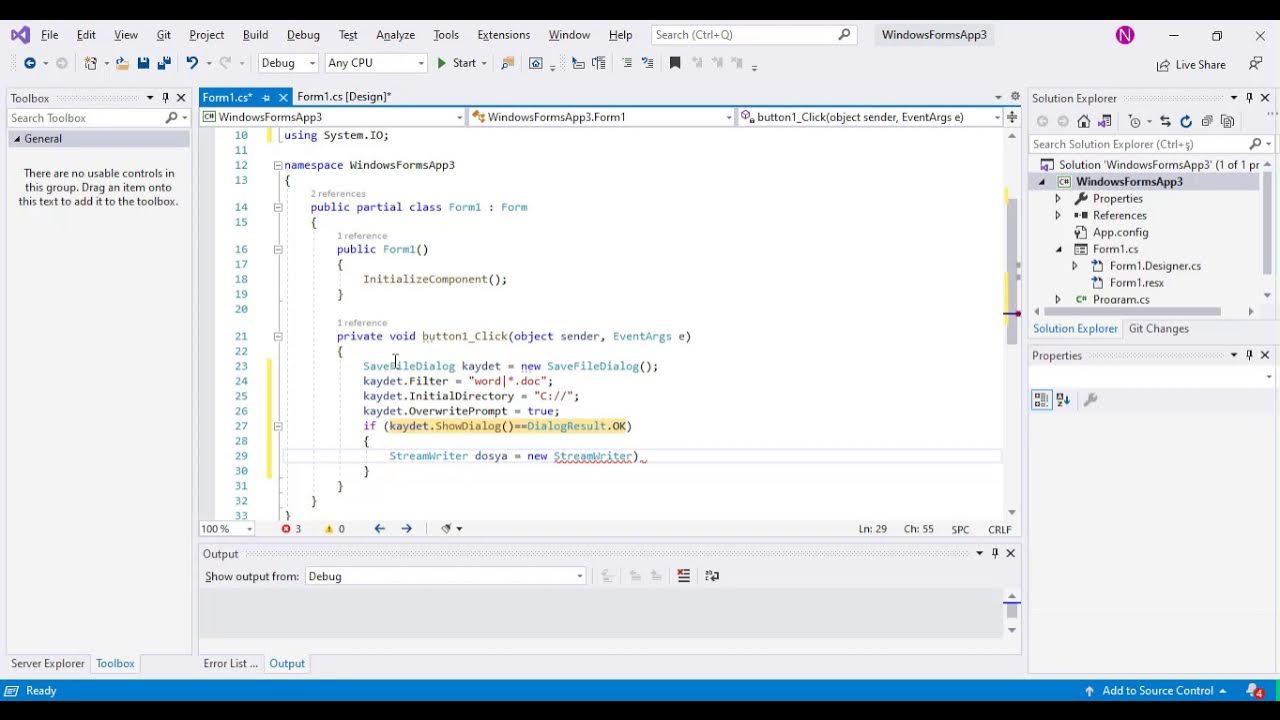Sort Properties alphabetically
Viewport: 1280px width, 720px height.
(x=1063, y=400)
